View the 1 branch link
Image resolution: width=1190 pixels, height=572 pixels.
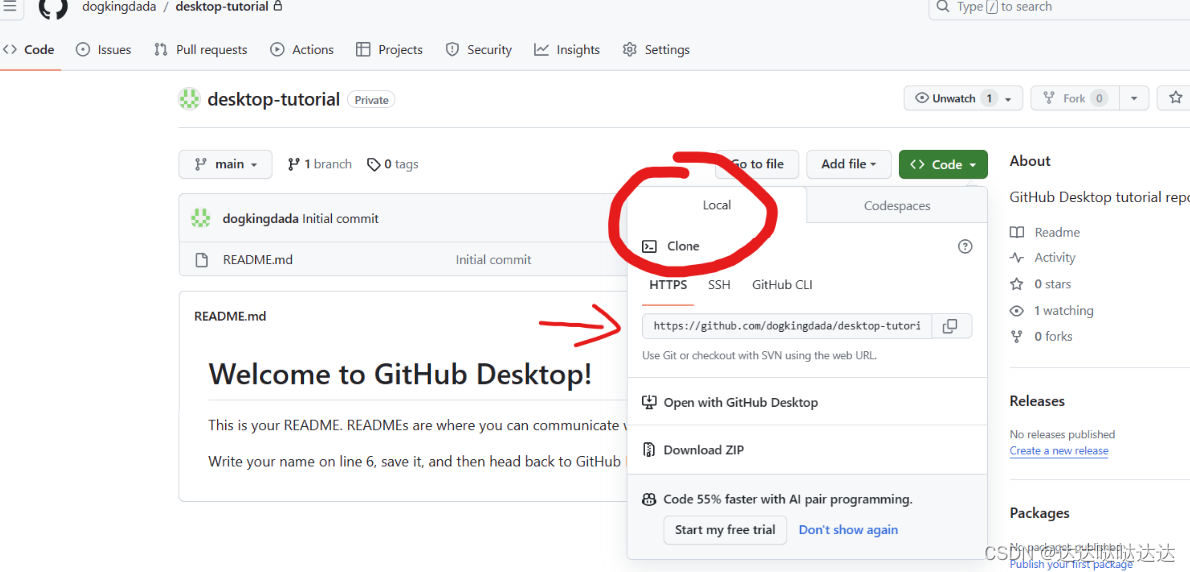click(x=320, y=164)
